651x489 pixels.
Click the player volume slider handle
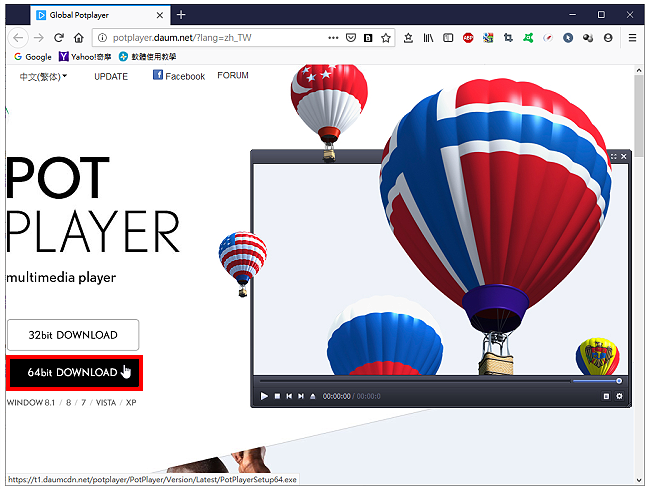[619, 381]
